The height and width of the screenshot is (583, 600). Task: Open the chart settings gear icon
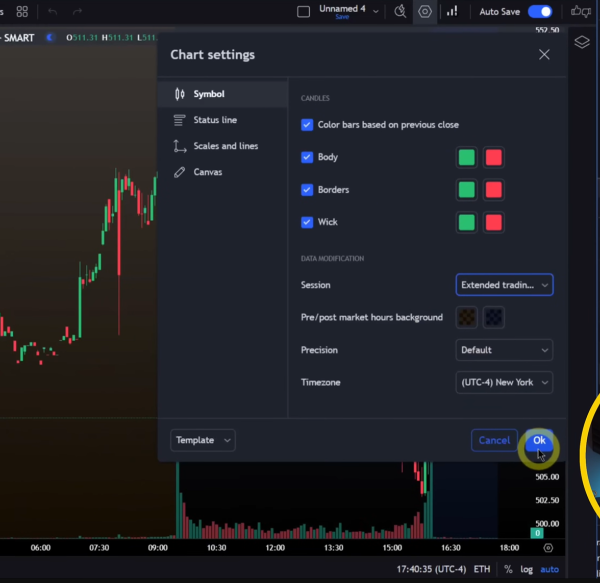[x=425, y=11]
